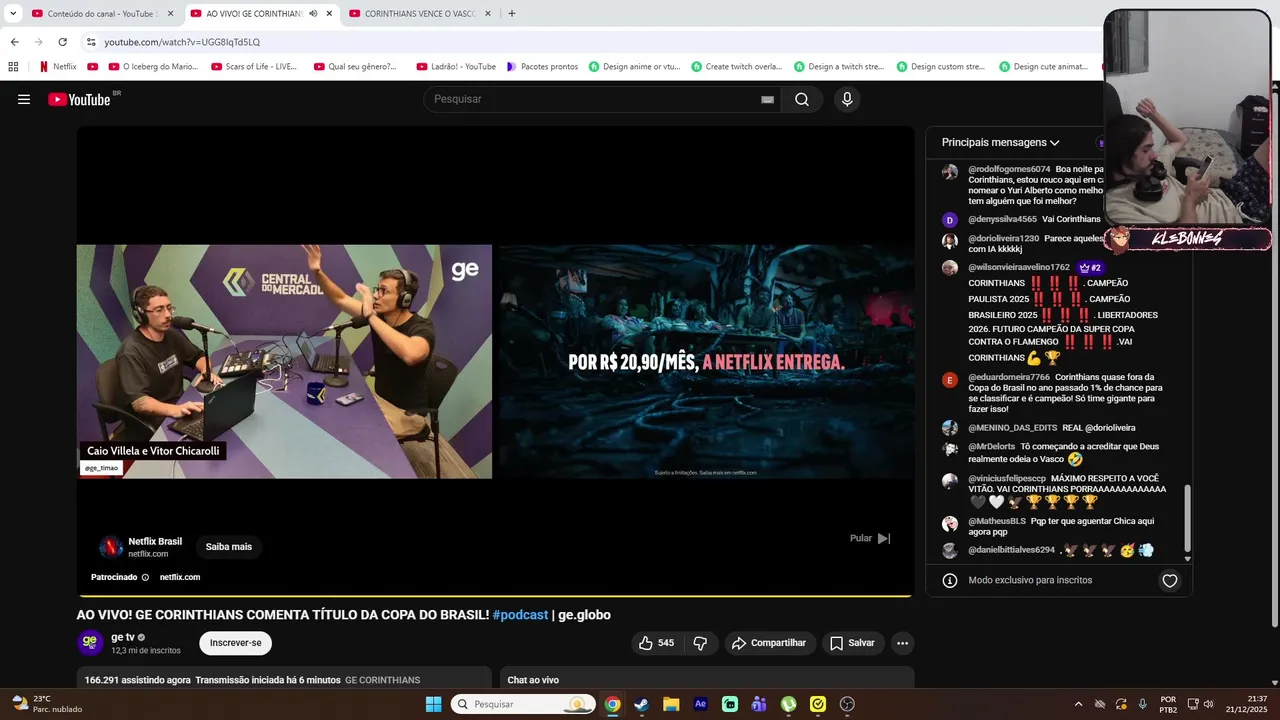Like the video with thumbs up
This screenshot has height=720, width=1280.
(x=656, y=643)
